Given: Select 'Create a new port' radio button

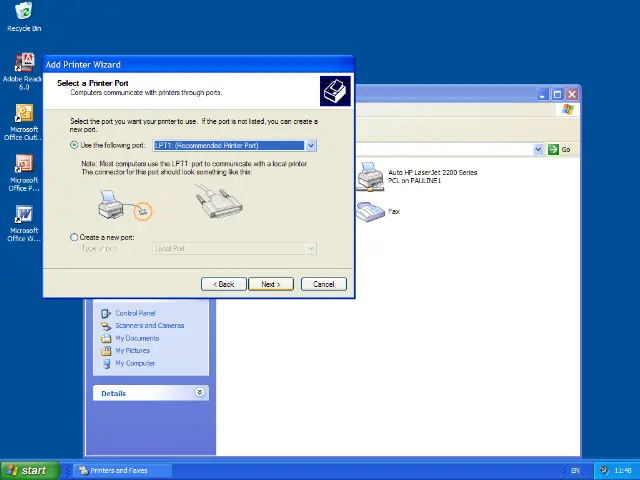Looking at the screenshot, I should click(74, 237).
